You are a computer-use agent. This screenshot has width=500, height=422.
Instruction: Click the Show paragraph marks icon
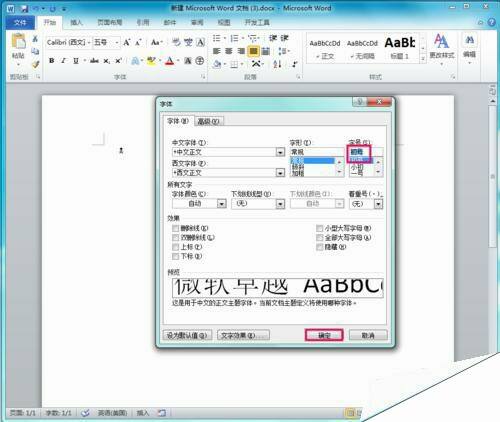tap(294, 64)
